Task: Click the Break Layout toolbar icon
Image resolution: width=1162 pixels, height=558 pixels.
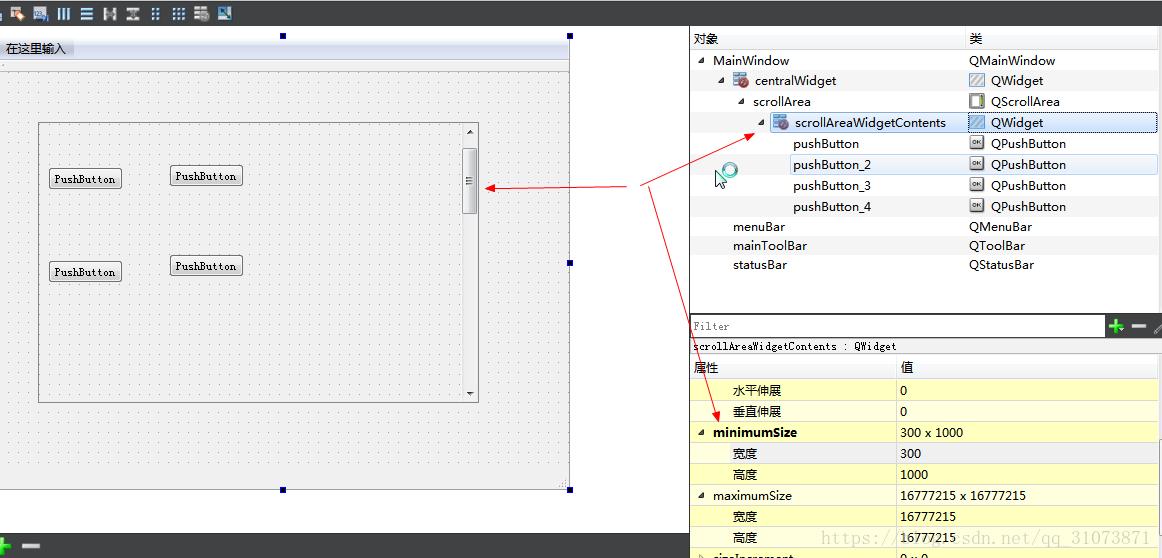Action: click(201, 14)
